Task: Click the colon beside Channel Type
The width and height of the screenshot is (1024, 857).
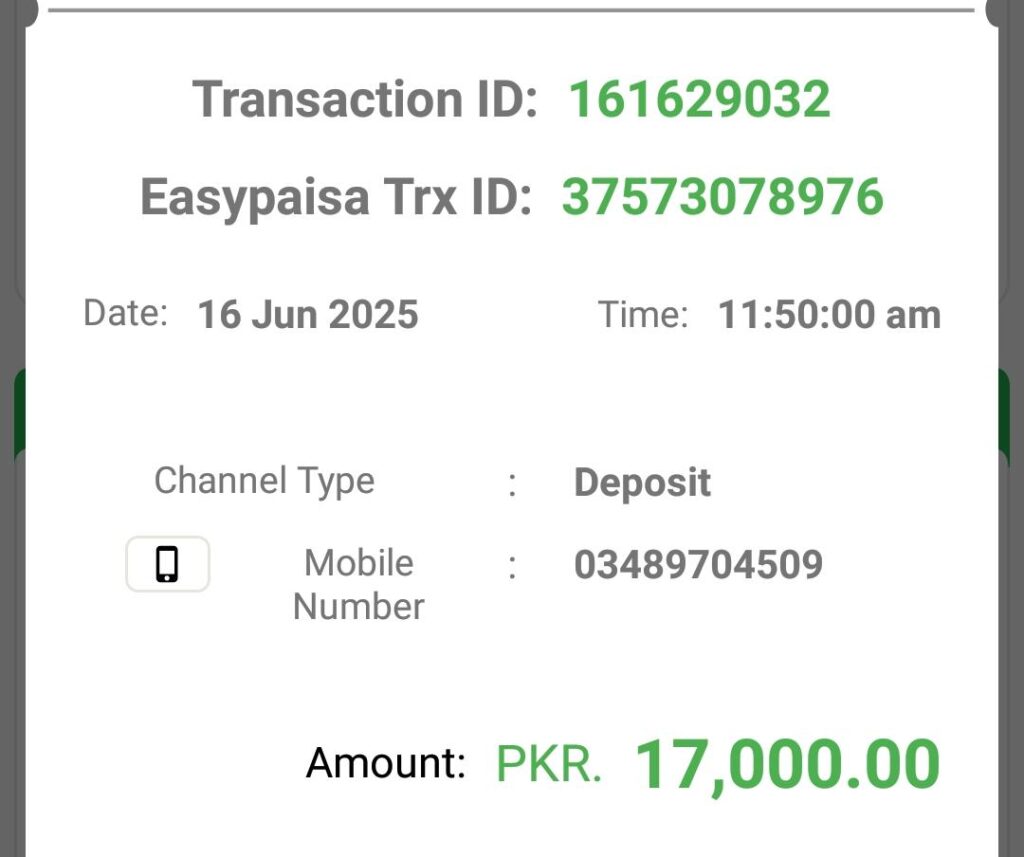Action: tap(513, 484)
